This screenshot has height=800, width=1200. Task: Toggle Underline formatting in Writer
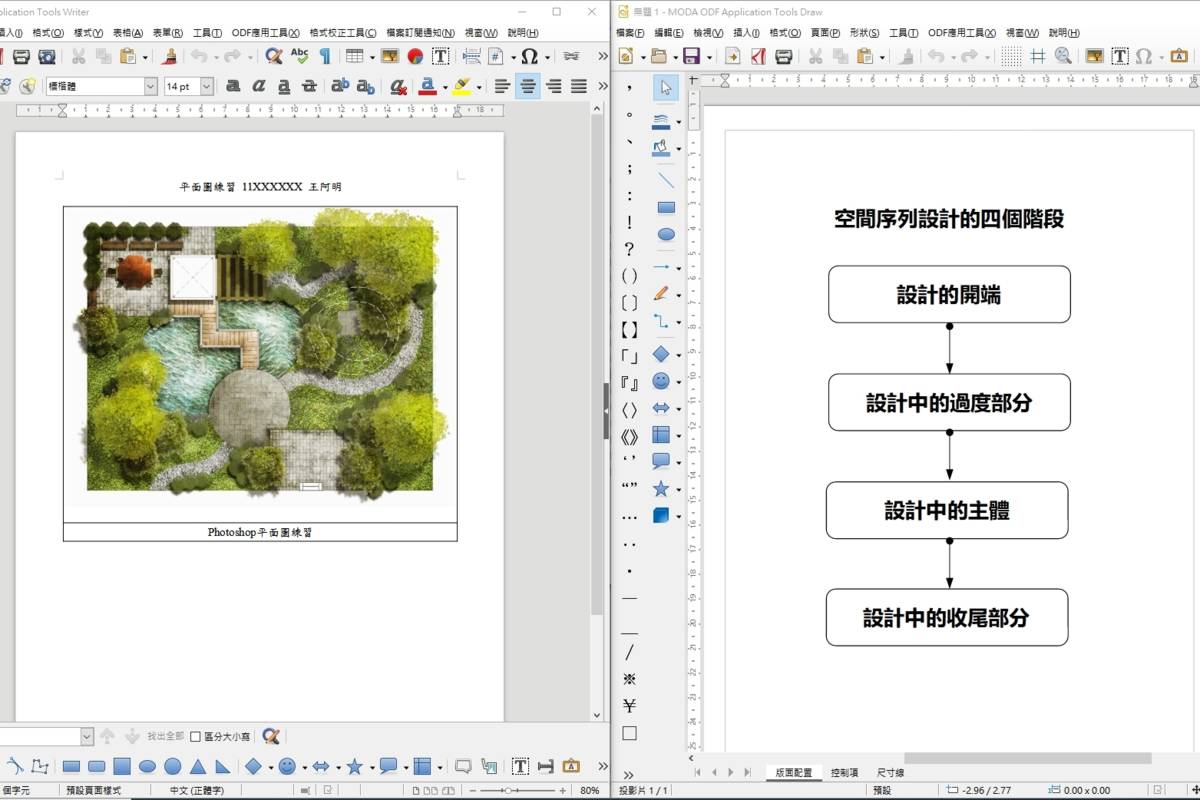[284, 87]
